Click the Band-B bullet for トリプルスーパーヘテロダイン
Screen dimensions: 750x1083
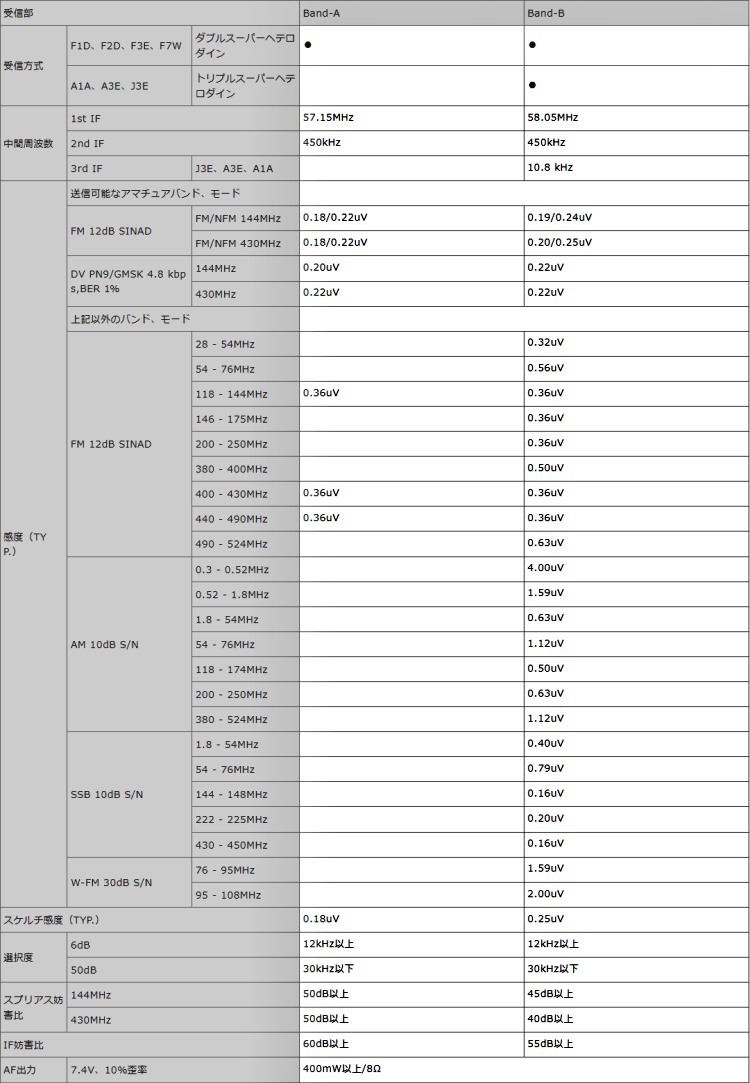[532, 85]
